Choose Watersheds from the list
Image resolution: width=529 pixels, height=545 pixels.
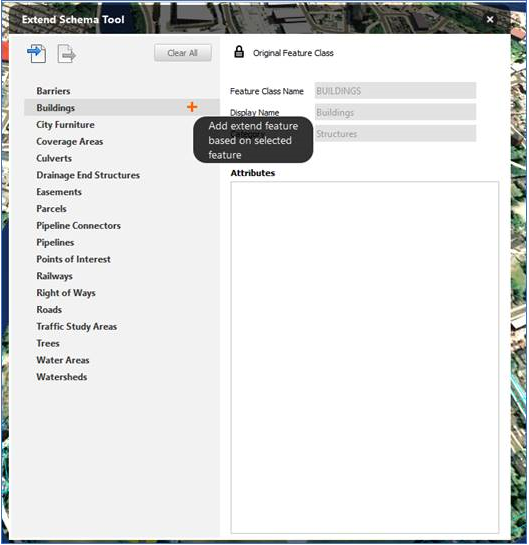62,377
